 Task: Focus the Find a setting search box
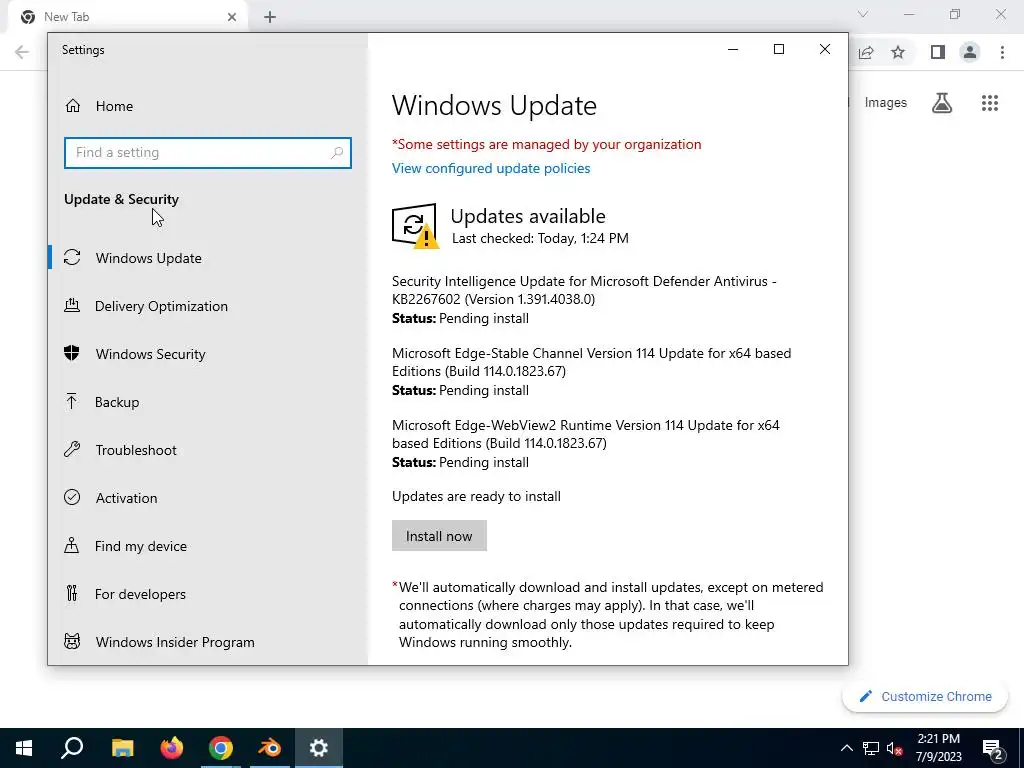[x=208, y=153]
